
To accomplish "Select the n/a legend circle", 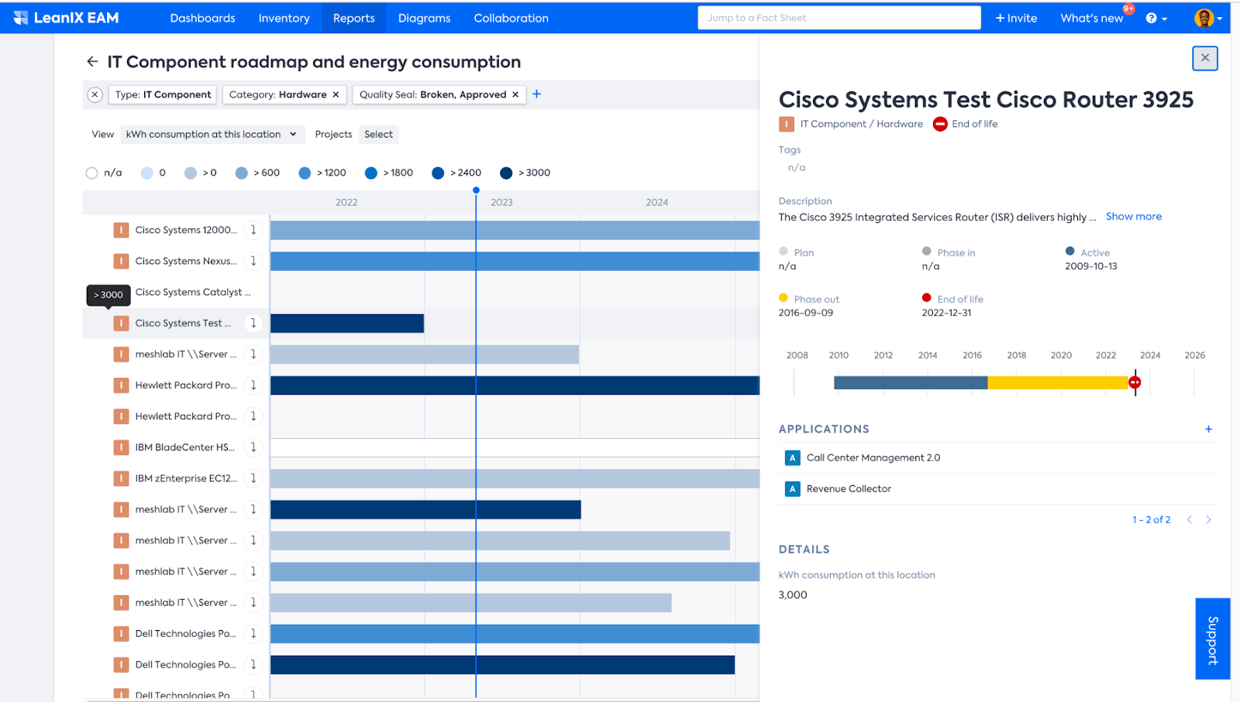I will coord(91,172).
